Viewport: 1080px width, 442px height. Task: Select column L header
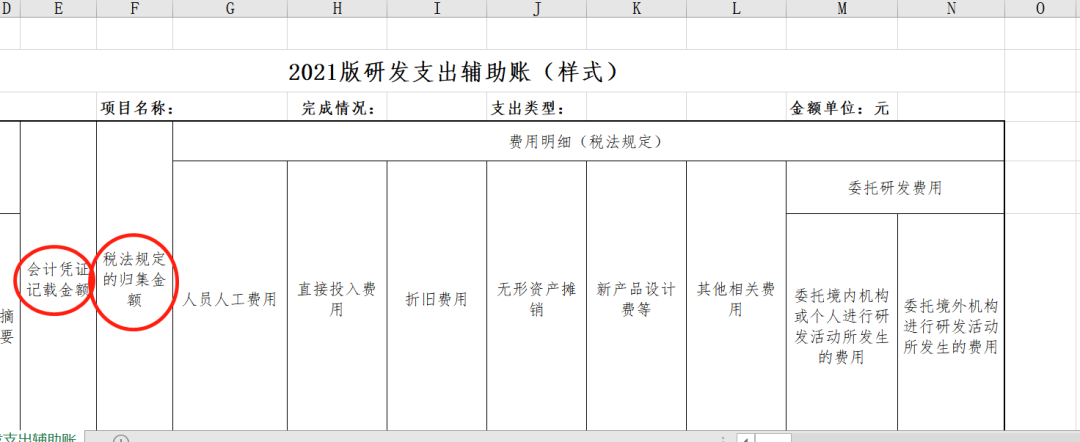click(736, 8)
